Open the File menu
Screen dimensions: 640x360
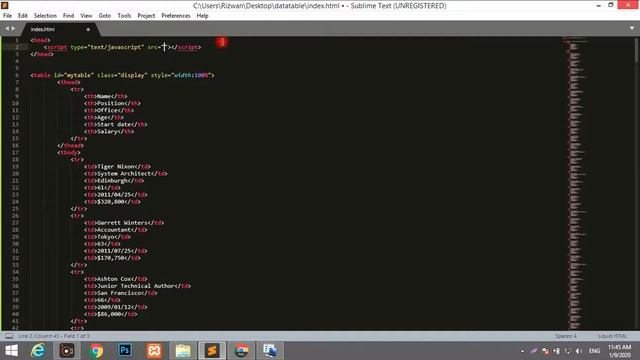pyautogui.click(x=7, y=16)
